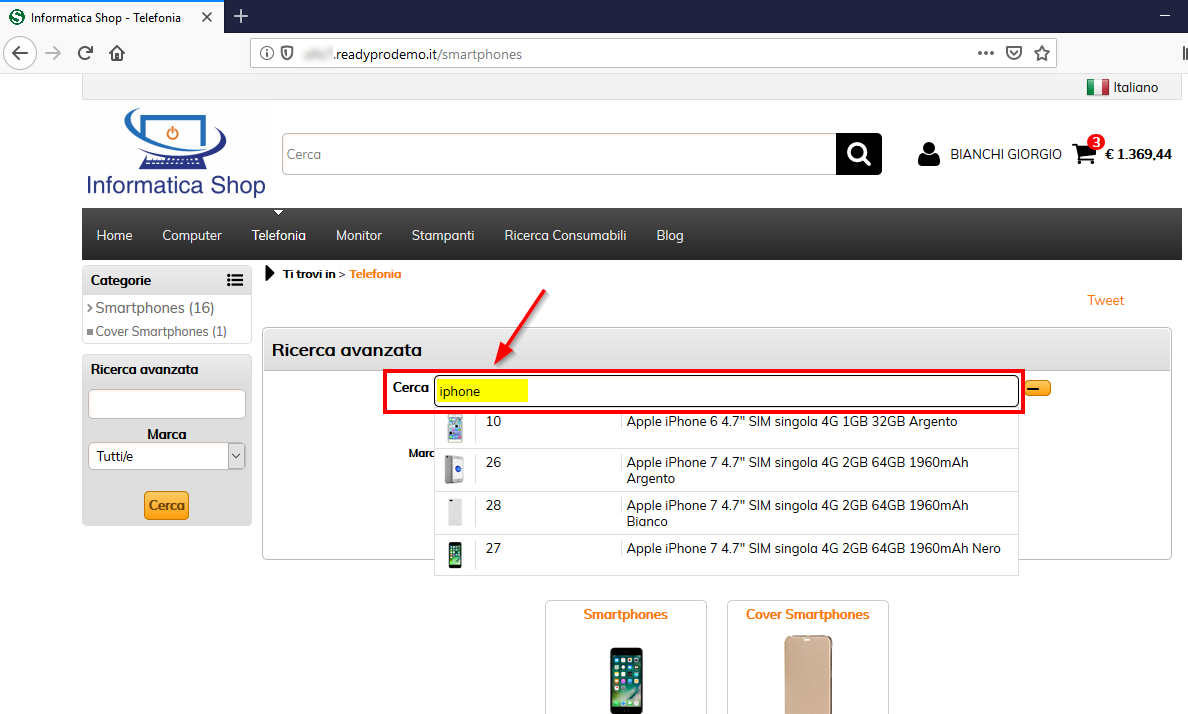The image size is (1188, 714).
Task: Click product code 26 in suggestions
Action: tap(493, 462)
